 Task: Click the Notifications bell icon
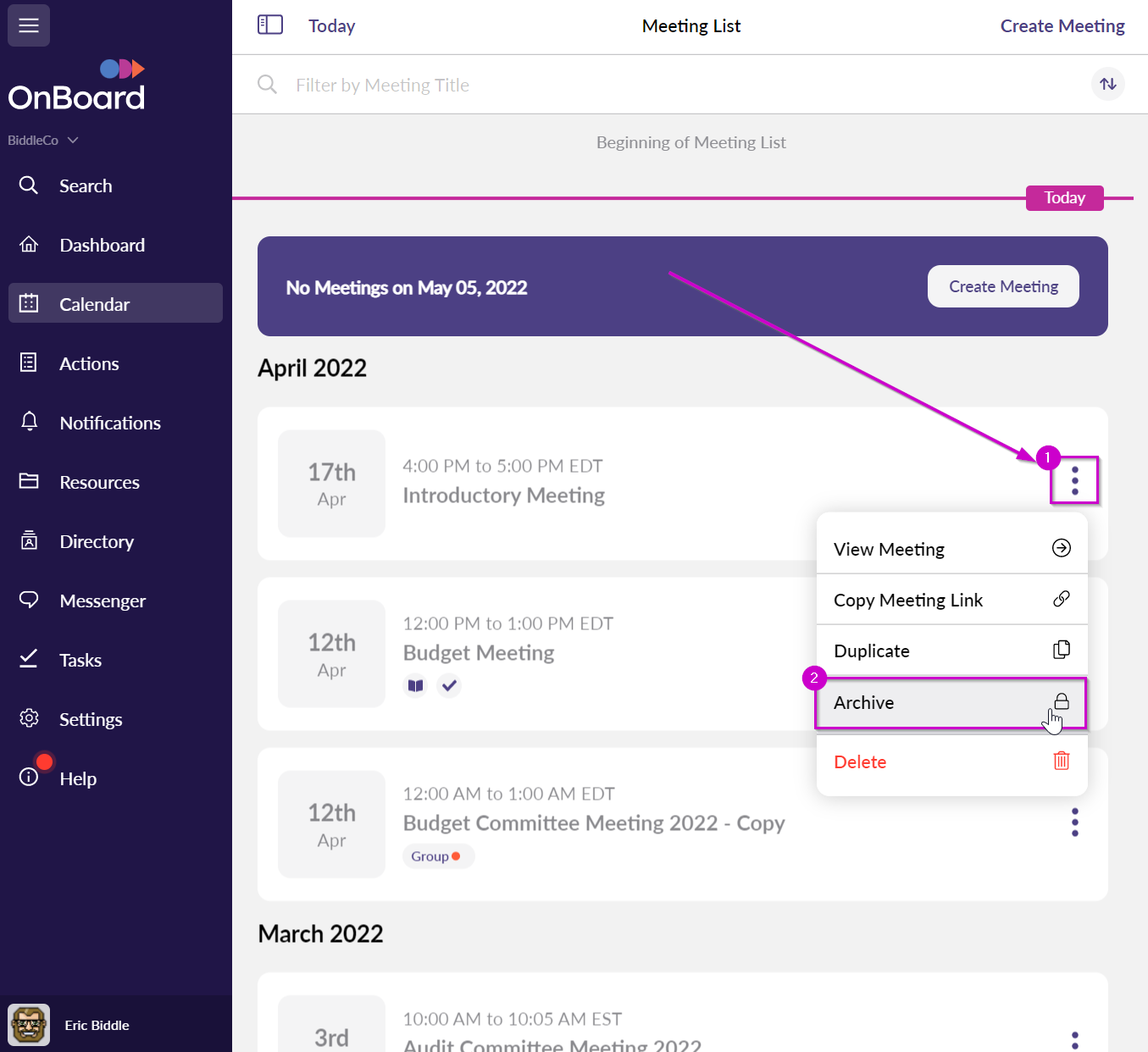29,422
